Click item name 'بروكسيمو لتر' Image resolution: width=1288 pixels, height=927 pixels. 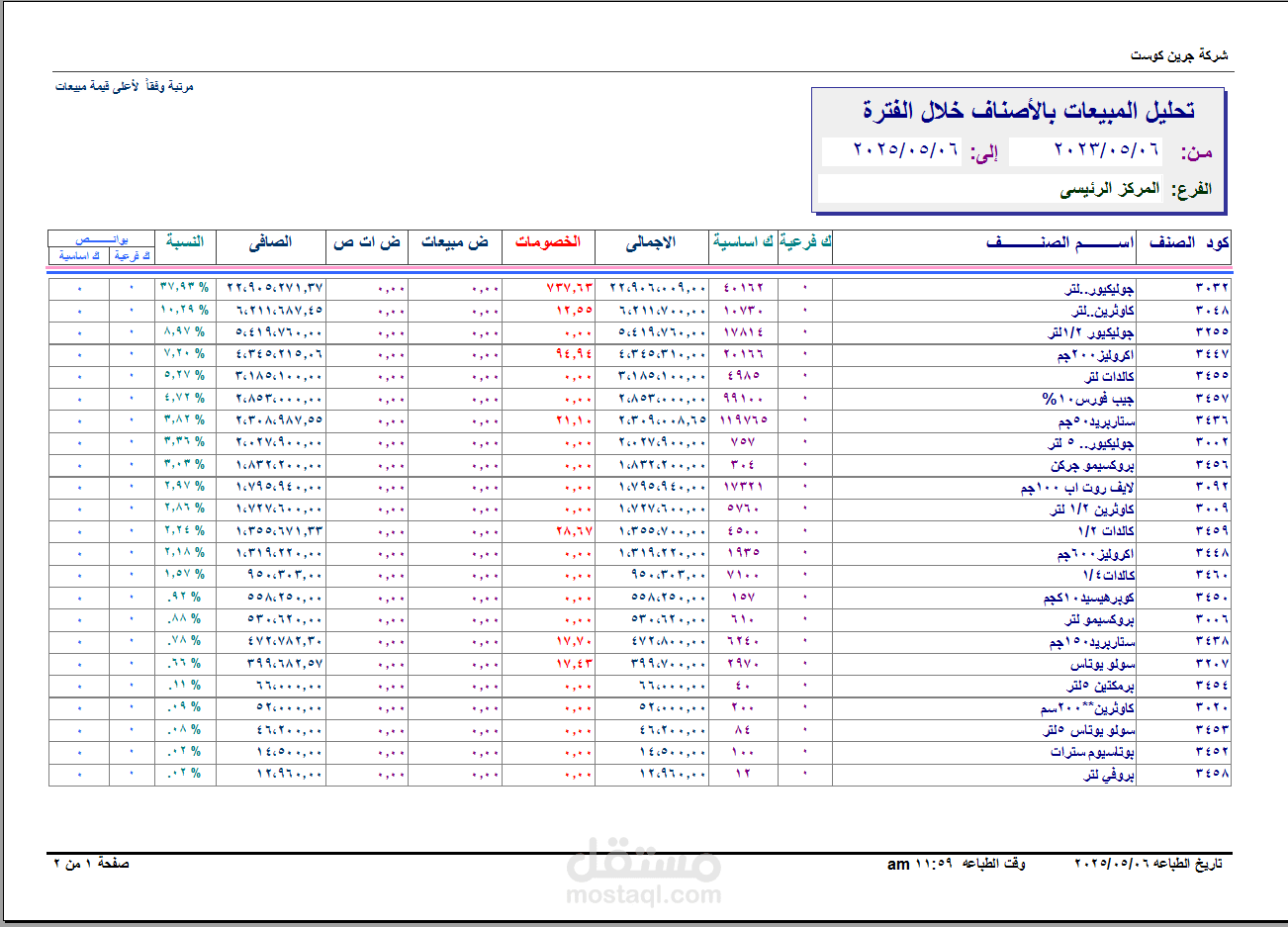click(x=1099, y=619)
